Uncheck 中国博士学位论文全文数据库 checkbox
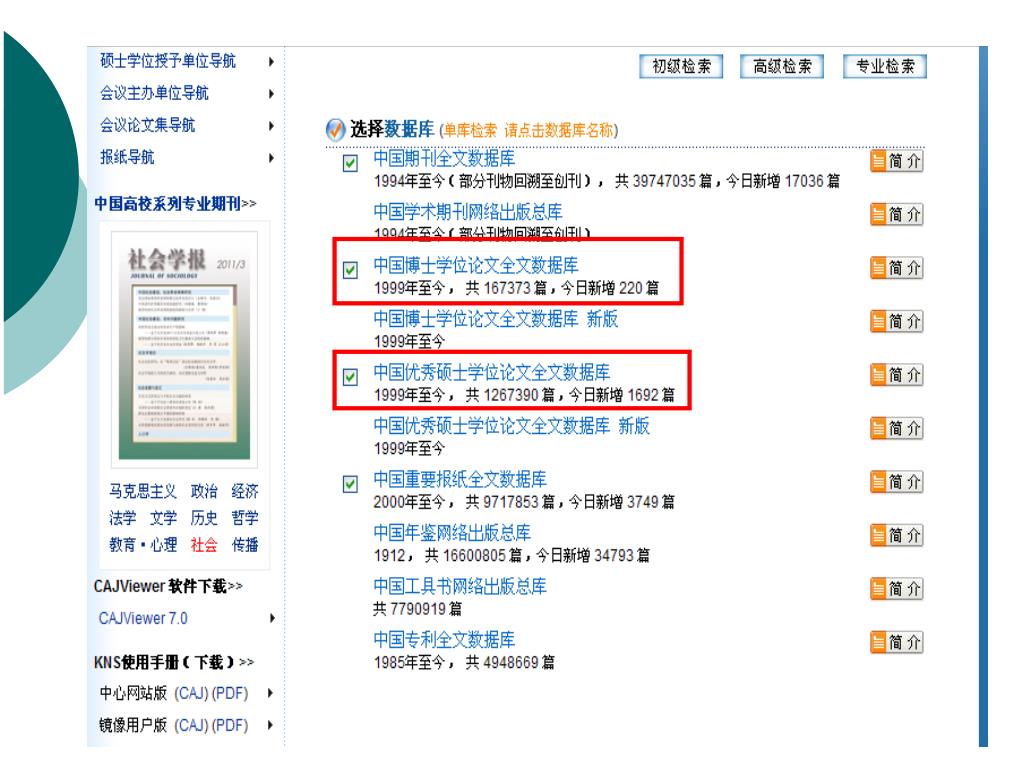 pos(350,270)
